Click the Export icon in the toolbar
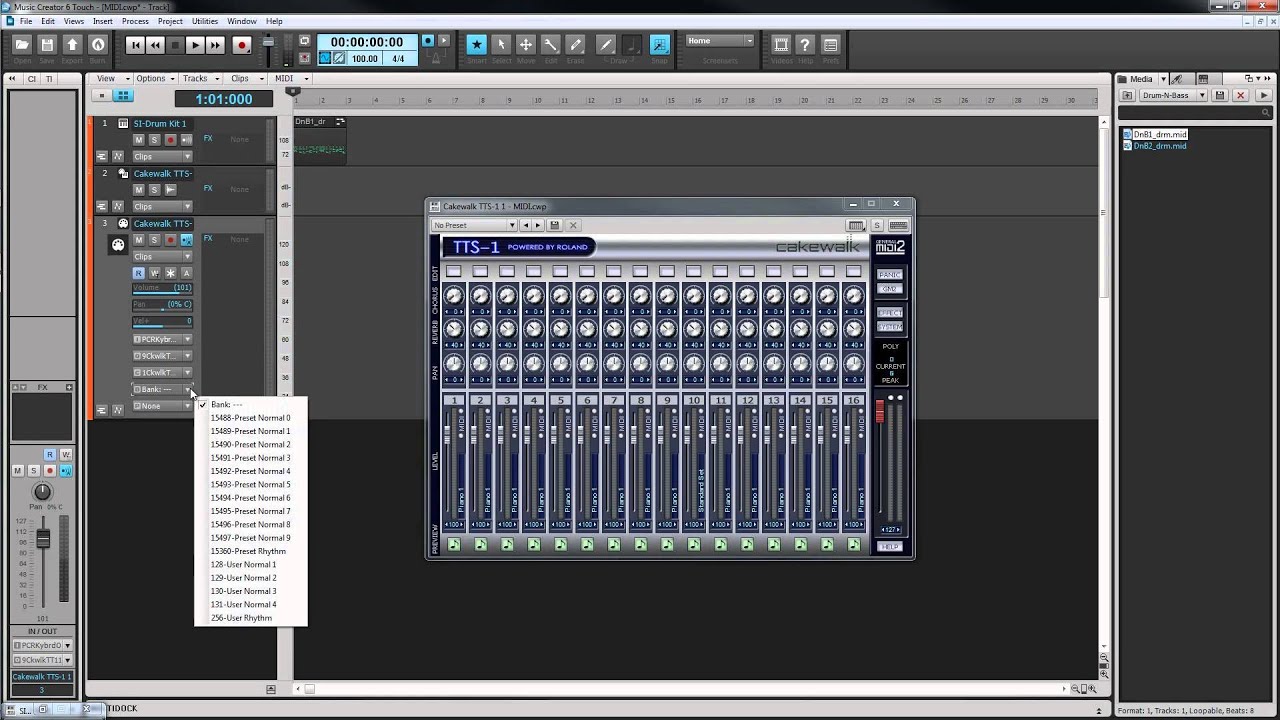The height and width of the screenshot is (720, 1280). pos(72,45)
